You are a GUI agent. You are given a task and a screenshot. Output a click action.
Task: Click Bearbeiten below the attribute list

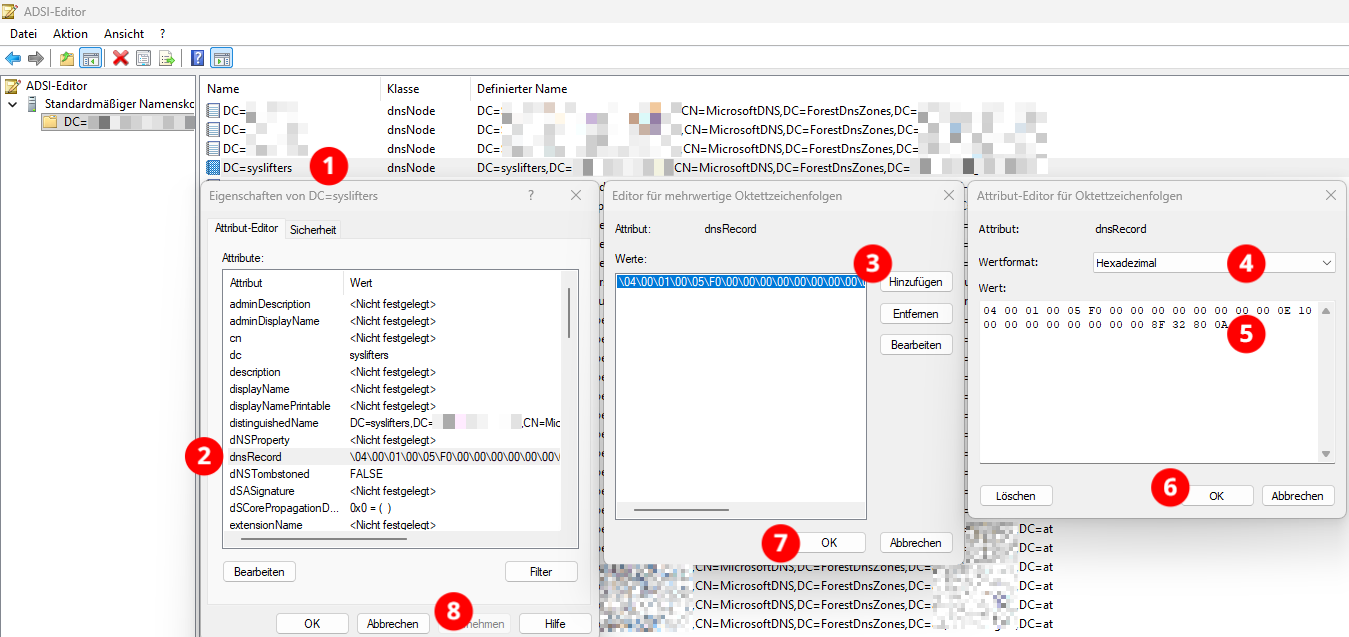[x=259, y=572]
